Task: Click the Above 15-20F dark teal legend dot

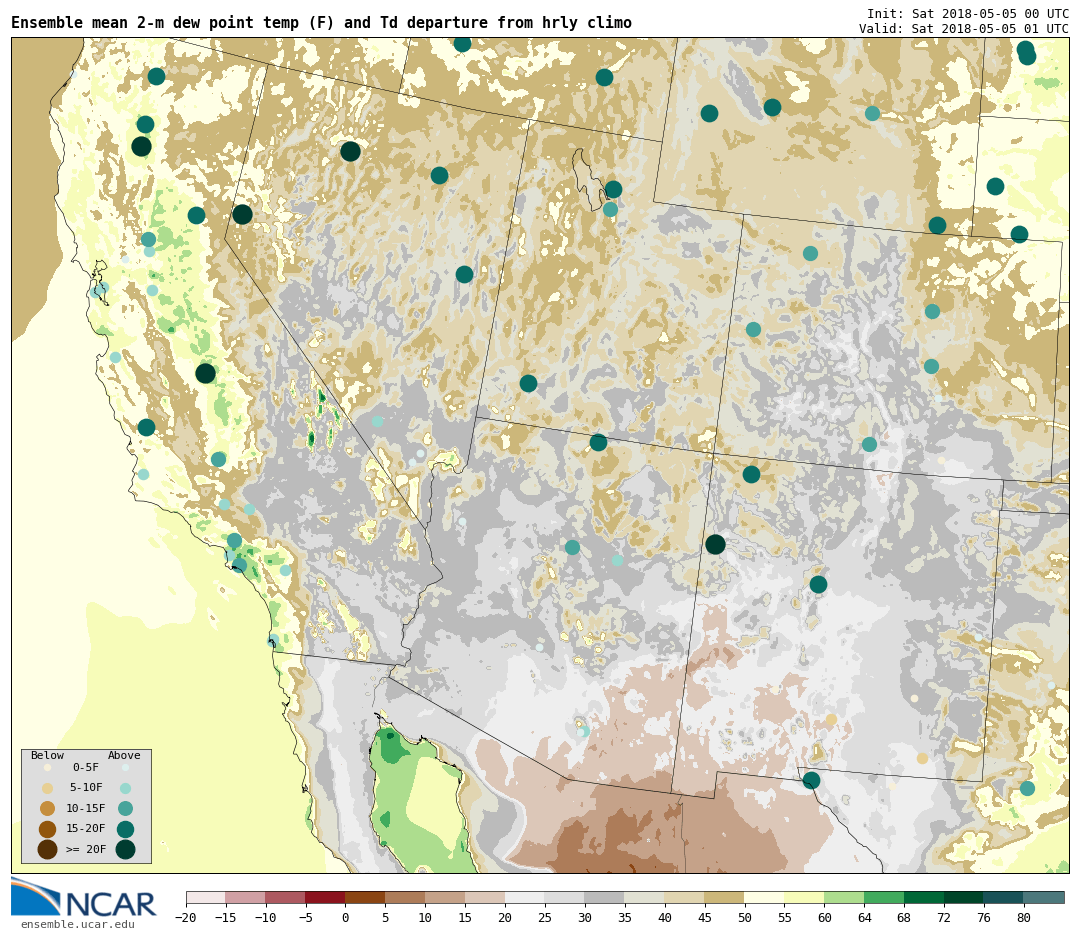Action: click(x=125, y=829)
